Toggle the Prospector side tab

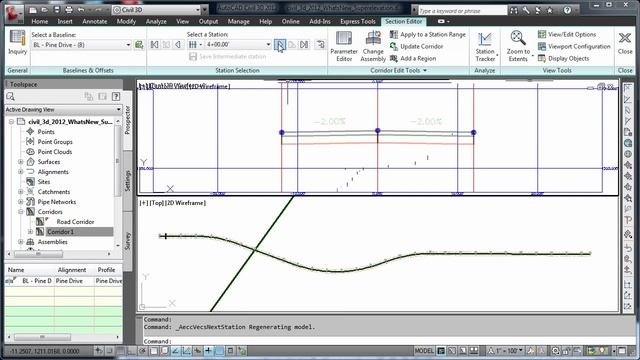click(x=127, y=120)
